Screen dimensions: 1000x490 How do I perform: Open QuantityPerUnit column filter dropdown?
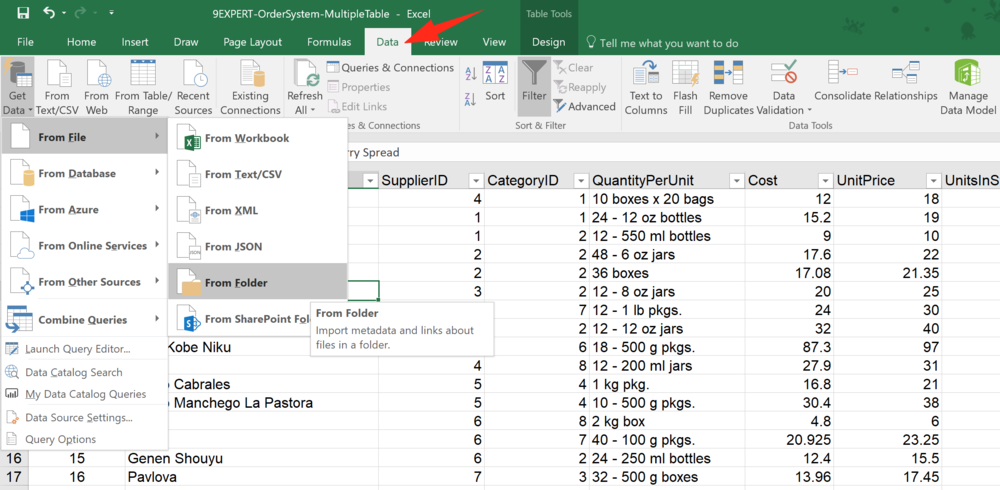[737, 181]
